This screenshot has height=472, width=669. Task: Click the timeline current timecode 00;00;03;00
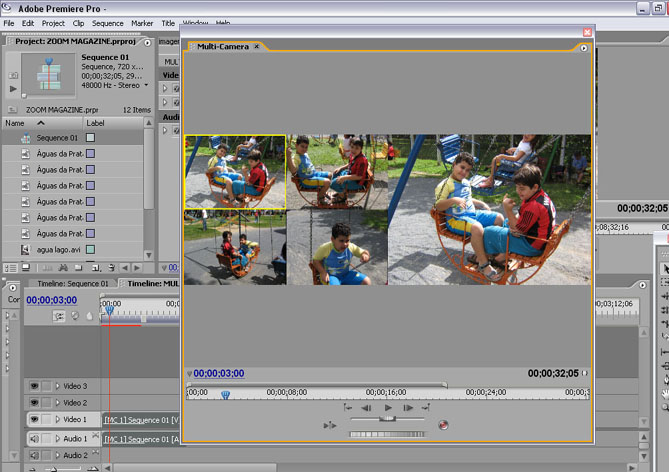[51, 300]
